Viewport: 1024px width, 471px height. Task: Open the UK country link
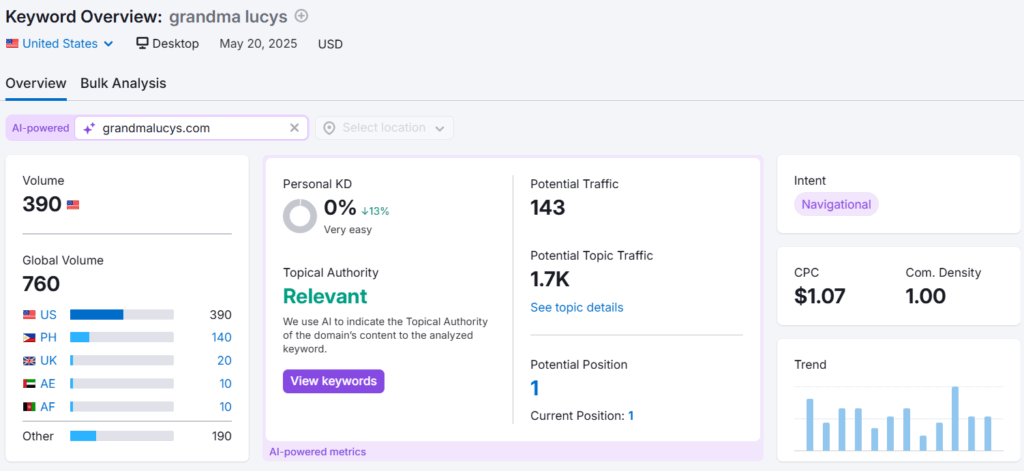pyautogui.click(x=48, y=361)
